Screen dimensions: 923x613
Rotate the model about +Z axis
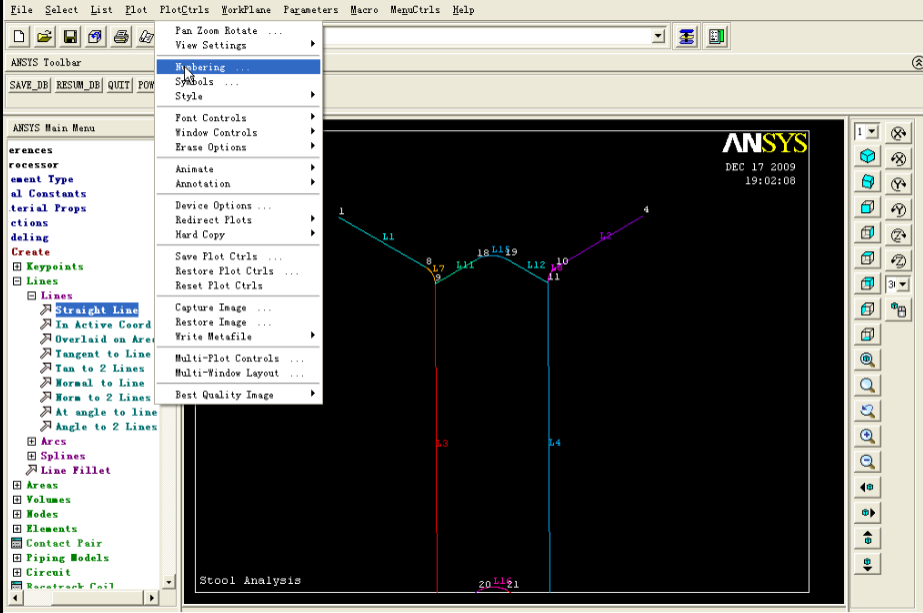pos(898,235)
